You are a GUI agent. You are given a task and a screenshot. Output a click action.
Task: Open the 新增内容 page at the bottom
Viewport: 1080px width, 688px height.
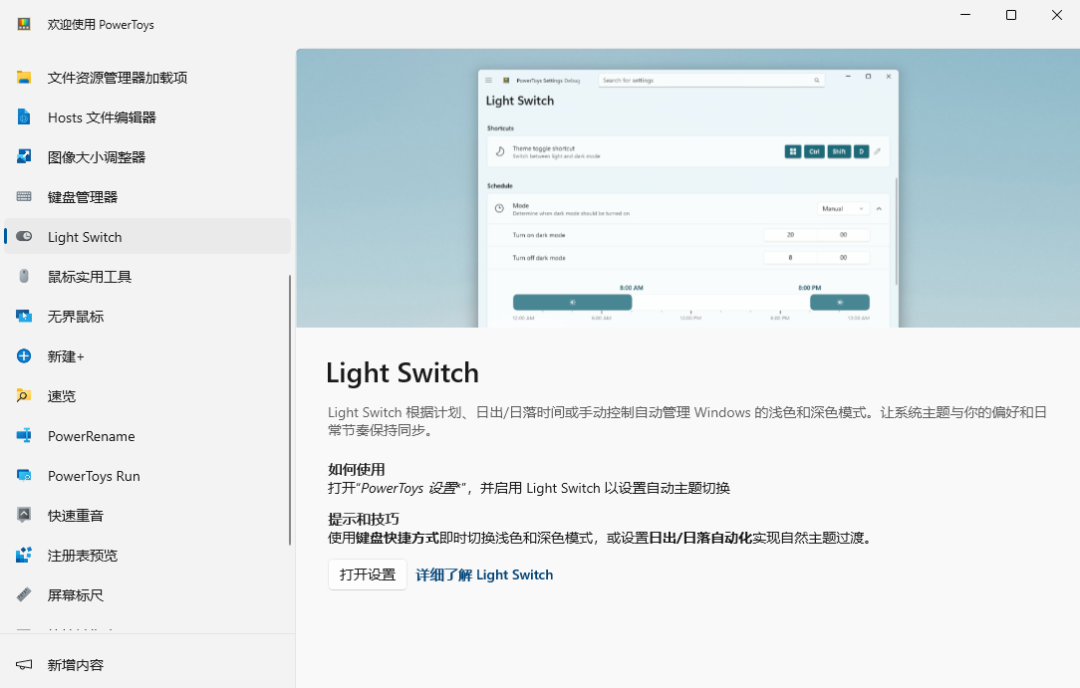pos(147,665)
